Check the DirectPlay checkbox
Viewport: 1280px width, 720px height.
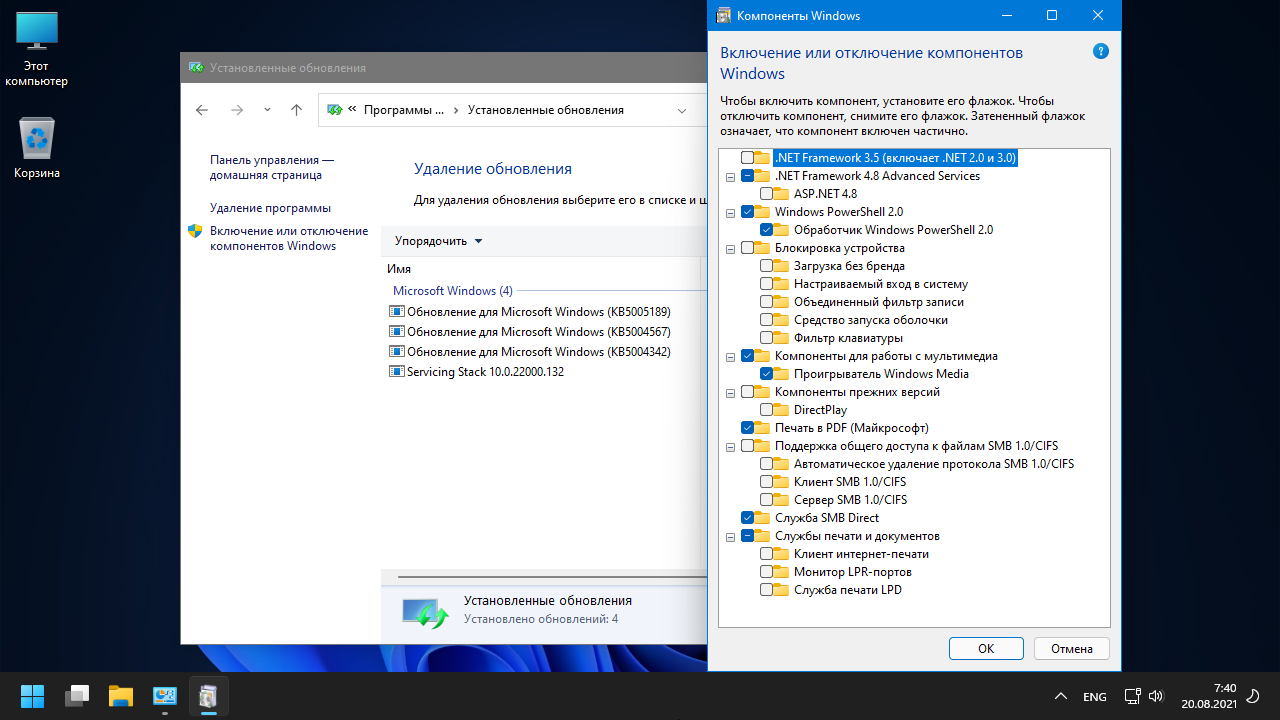point(767,410)
